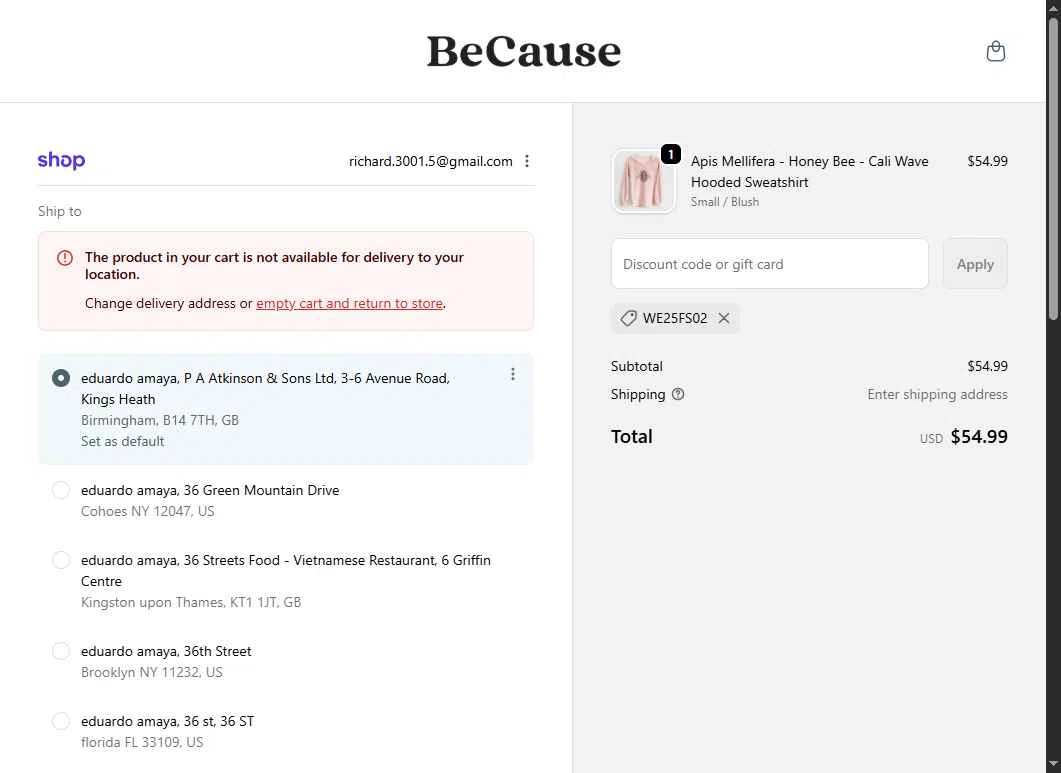The image size is (1061, 773).
Task: Click the item quantity badge showing 1
Action: click(671, 154)
